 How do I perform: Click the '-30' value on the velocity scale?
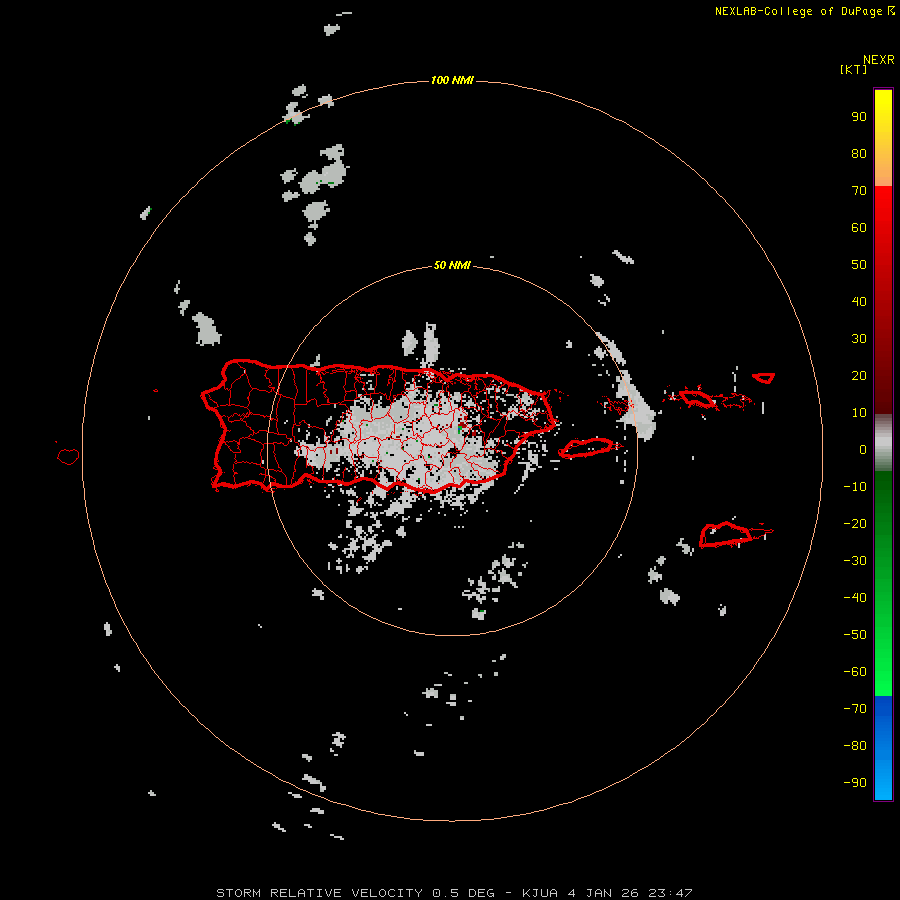click(855, 561)
